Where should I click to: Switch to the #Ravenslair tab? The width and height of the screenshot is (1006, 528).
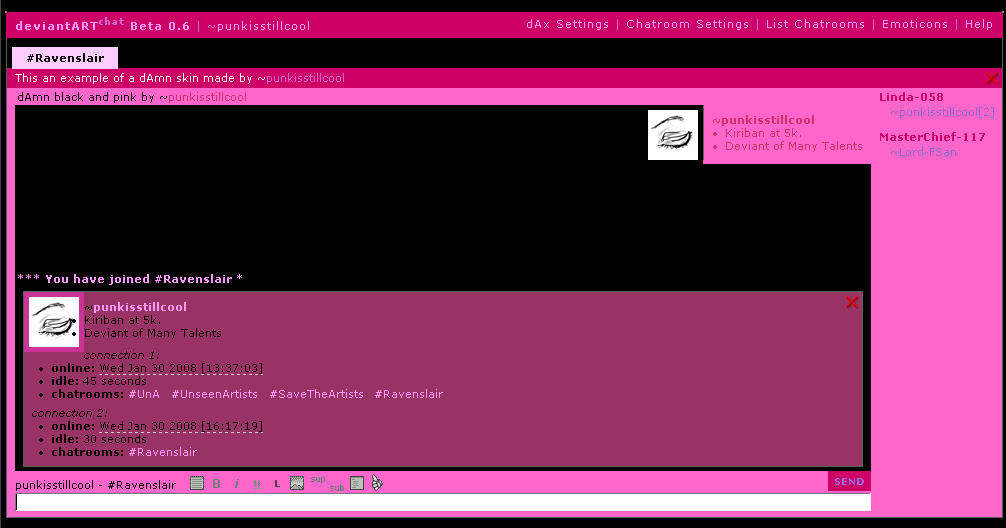tap(65, 58)
